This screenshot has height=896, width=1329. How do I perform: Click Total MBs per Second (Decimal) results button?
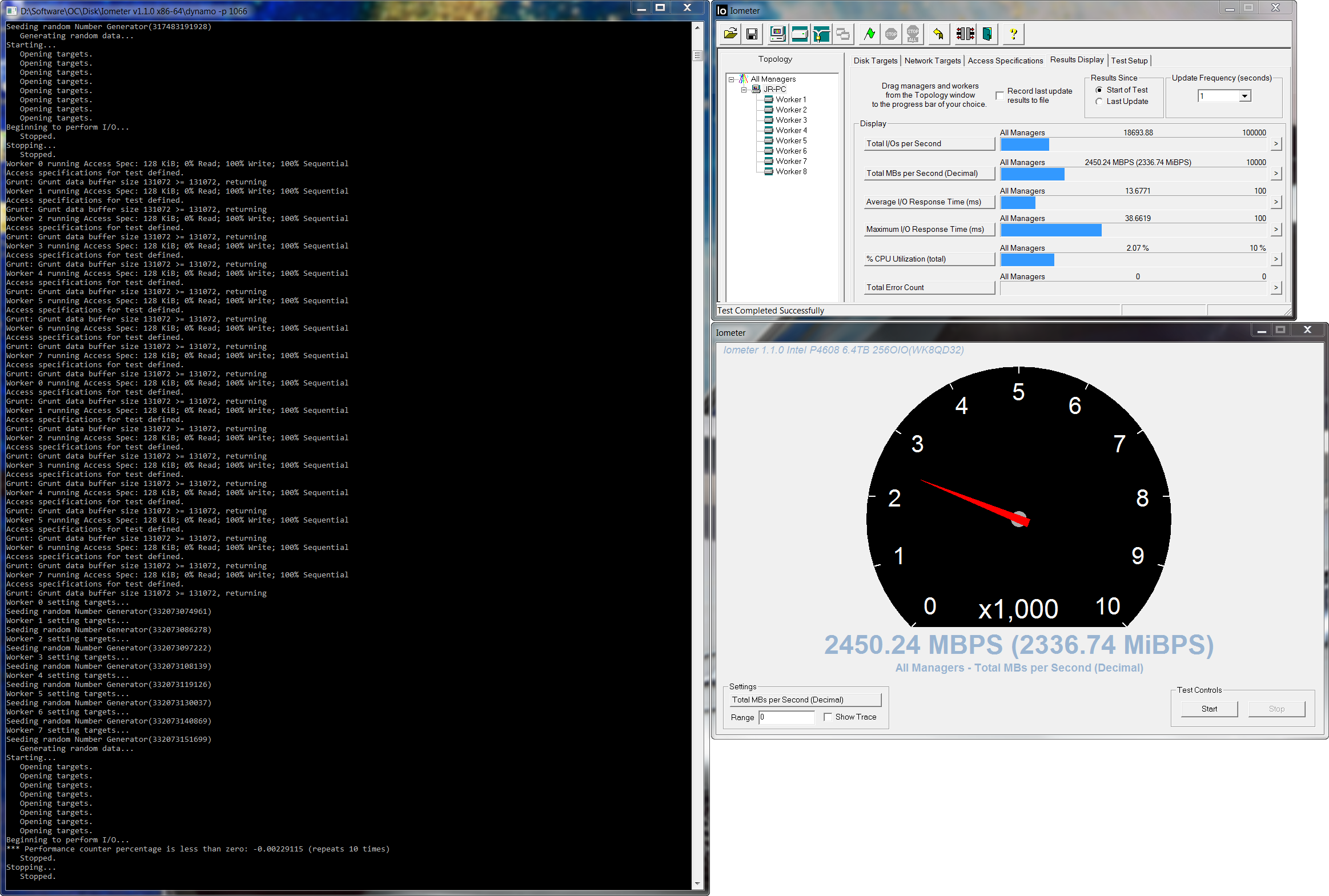(x=929, y=173)
